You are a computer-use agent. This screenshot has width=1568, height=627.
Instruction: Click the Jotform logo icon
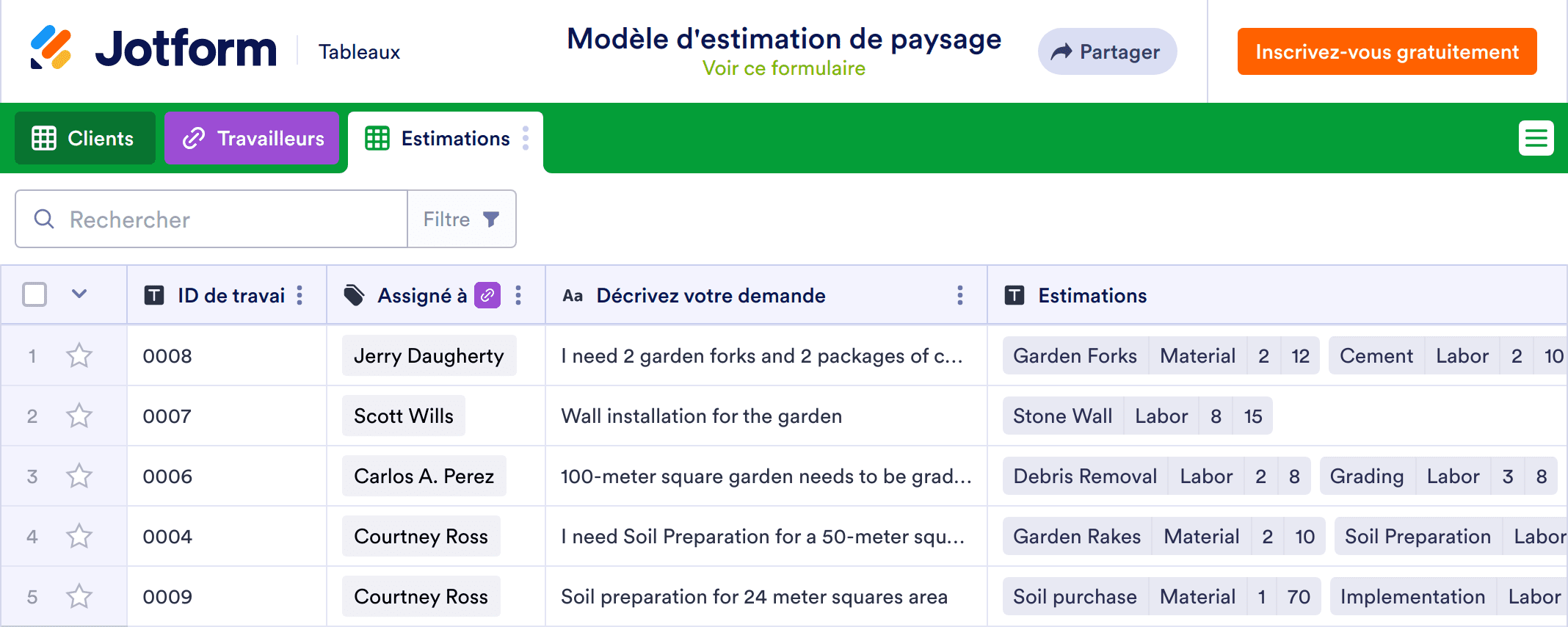tap(51, 48)
